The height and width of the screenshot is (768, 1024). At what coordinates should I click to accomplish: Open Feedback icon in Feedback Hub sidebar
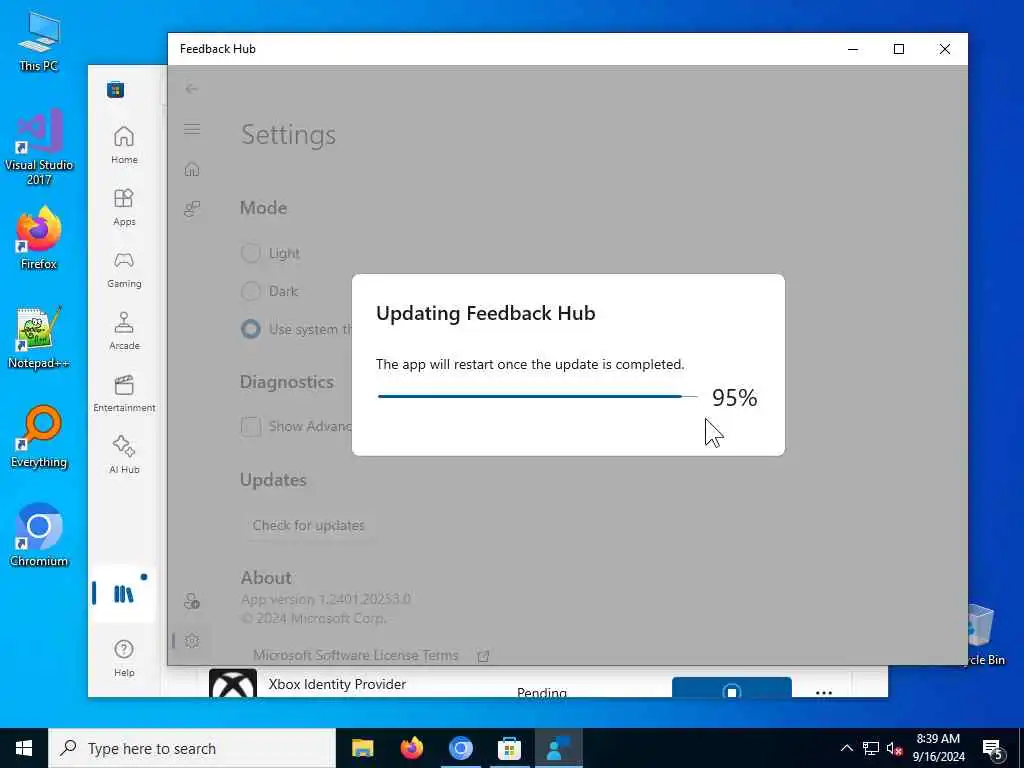click(x=192, y=209)
